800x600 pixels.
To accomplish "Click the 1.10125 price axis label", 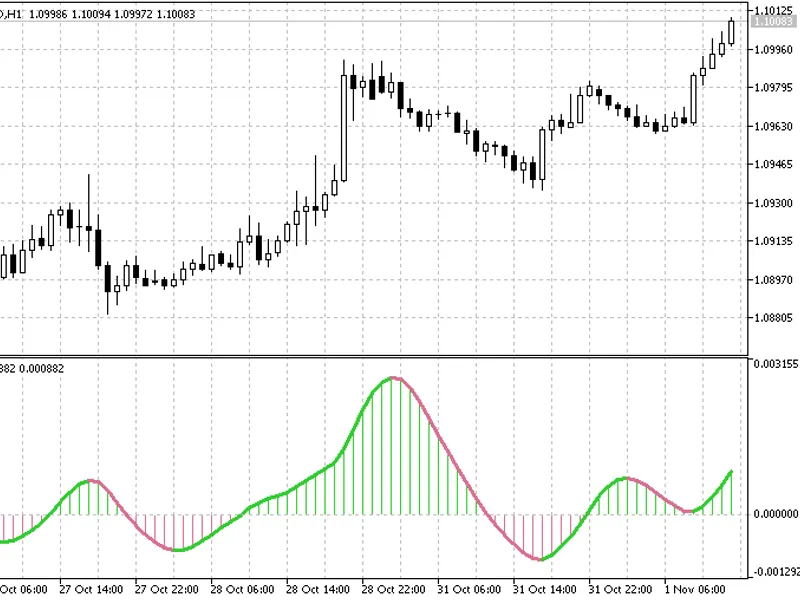I will (x=773, y=10).
